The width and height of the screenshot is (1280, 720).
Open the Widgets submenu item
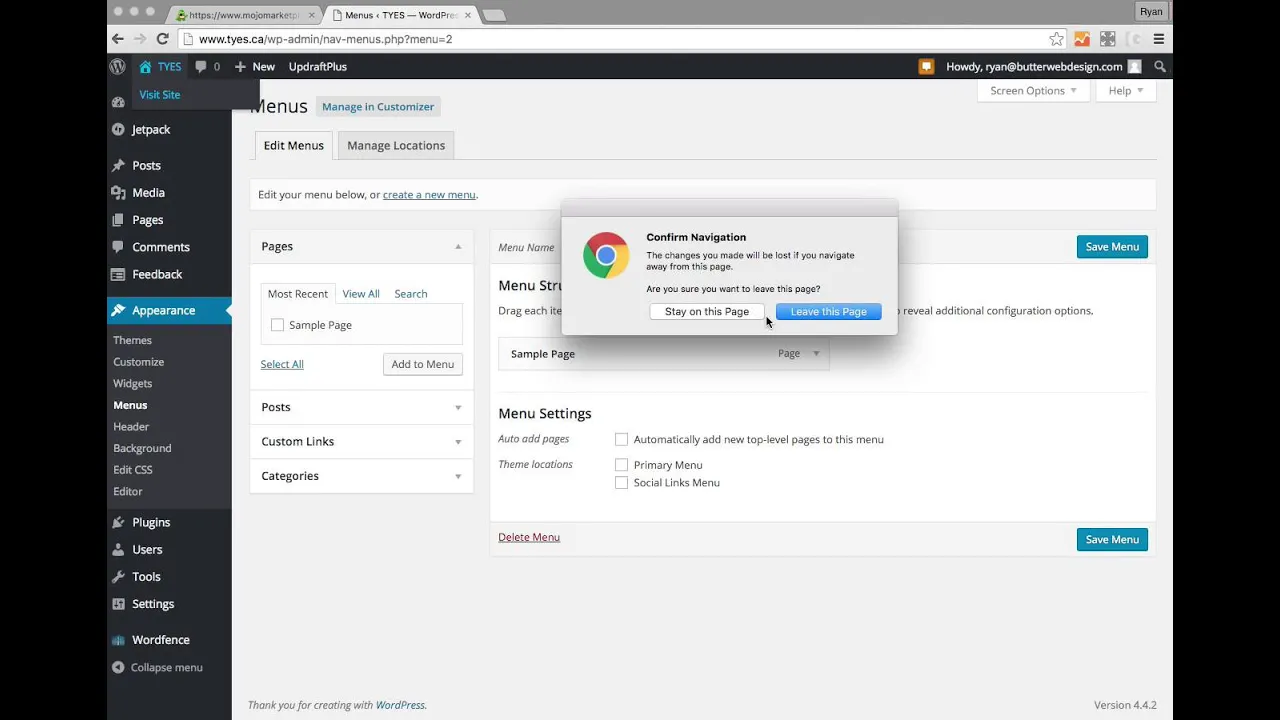[x=133, y=384]
